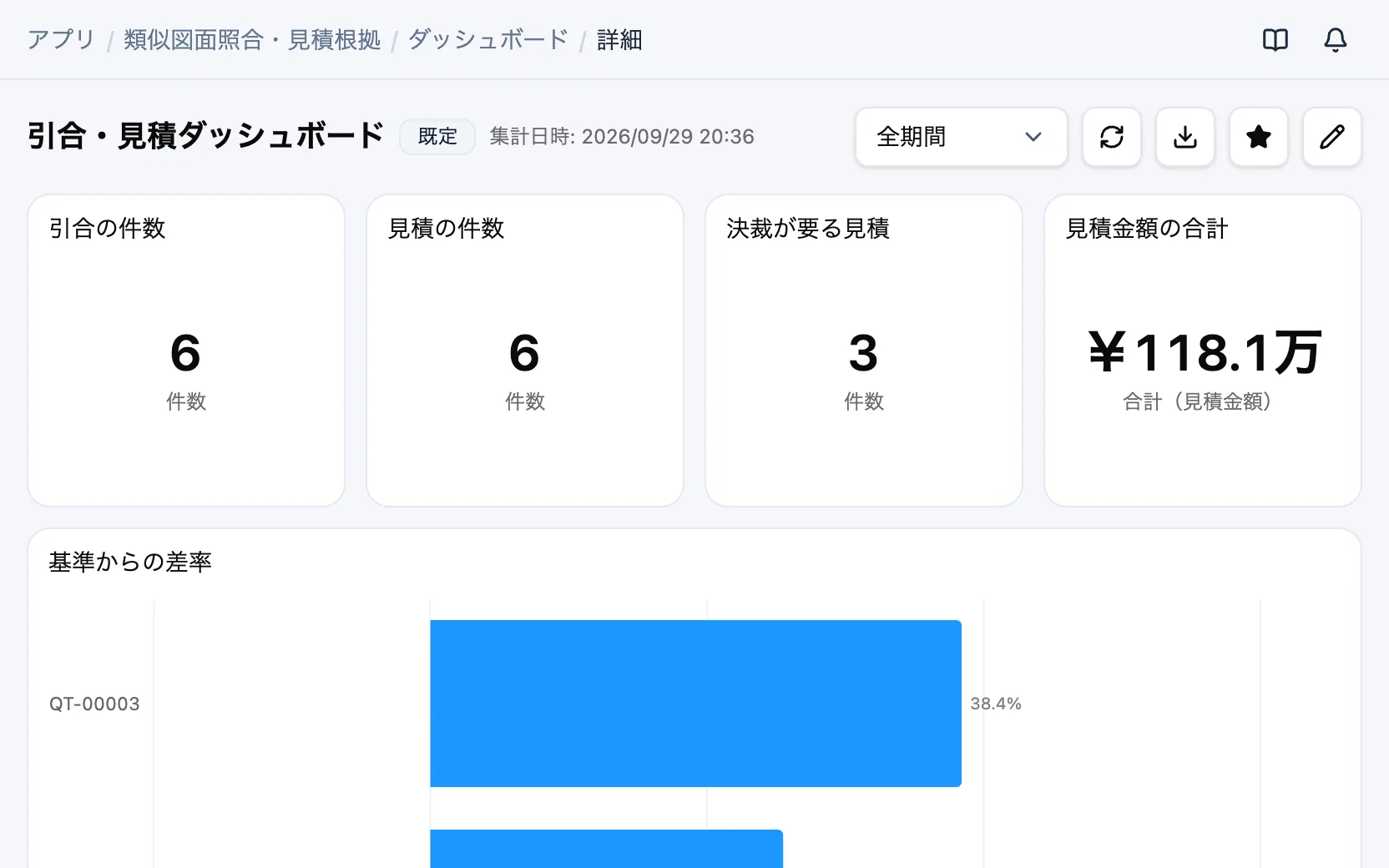Screen dimensions: 1389x868
Task: Click the 引合・見積ダッシュボード heading
Action: coord(205,135)
